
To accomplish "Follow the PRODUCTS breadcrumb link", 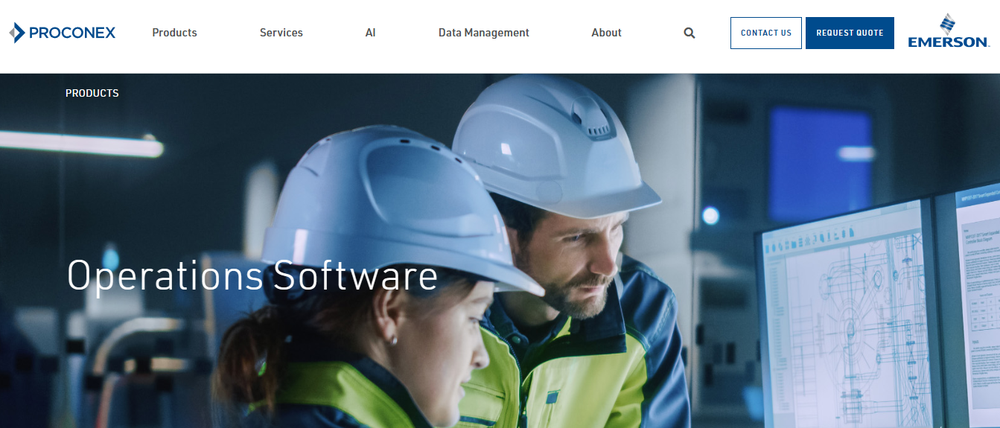I will click(x=92, y=93).
